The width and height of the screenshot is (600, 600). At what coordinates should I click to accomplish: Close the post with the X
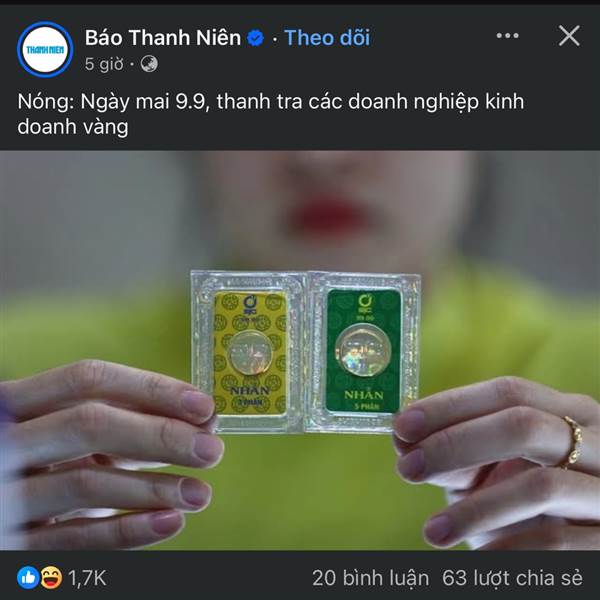pos(569,36)
